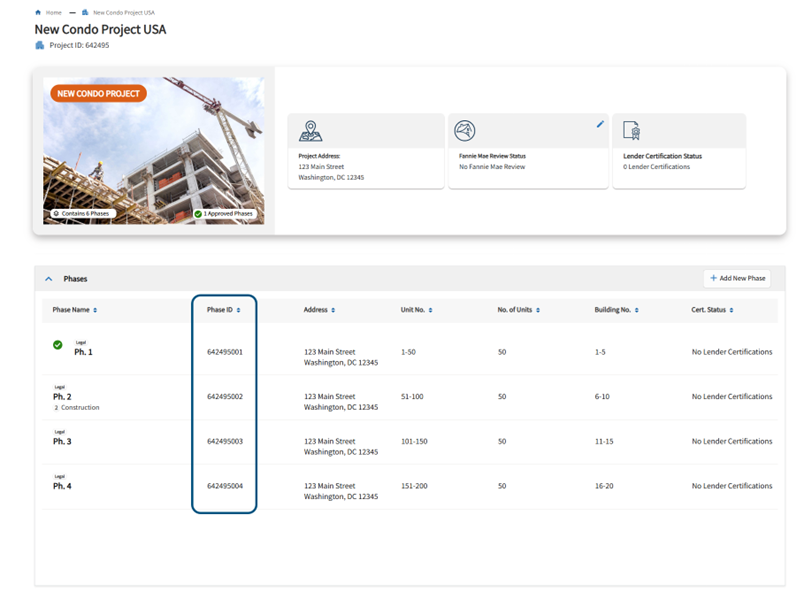The height and width of the screenshot is (592, 812).
Task: Click the green approved check on Ph. 1
Action: (x=57, y=345)
